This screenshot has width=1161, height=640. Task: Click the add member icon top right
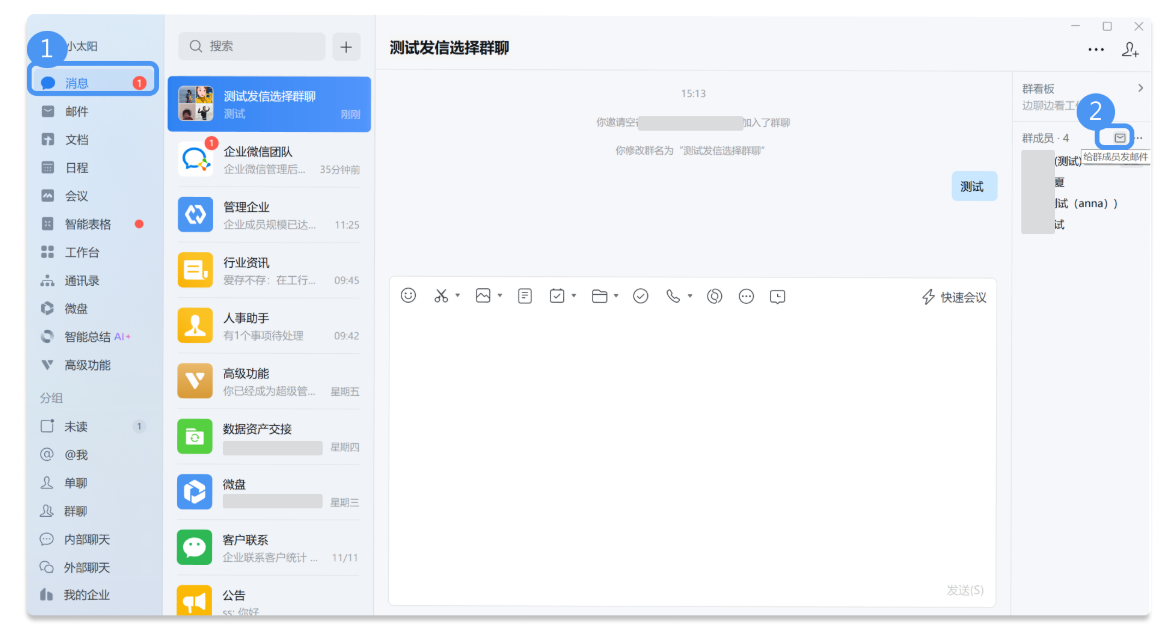(x=1130, y=48)
